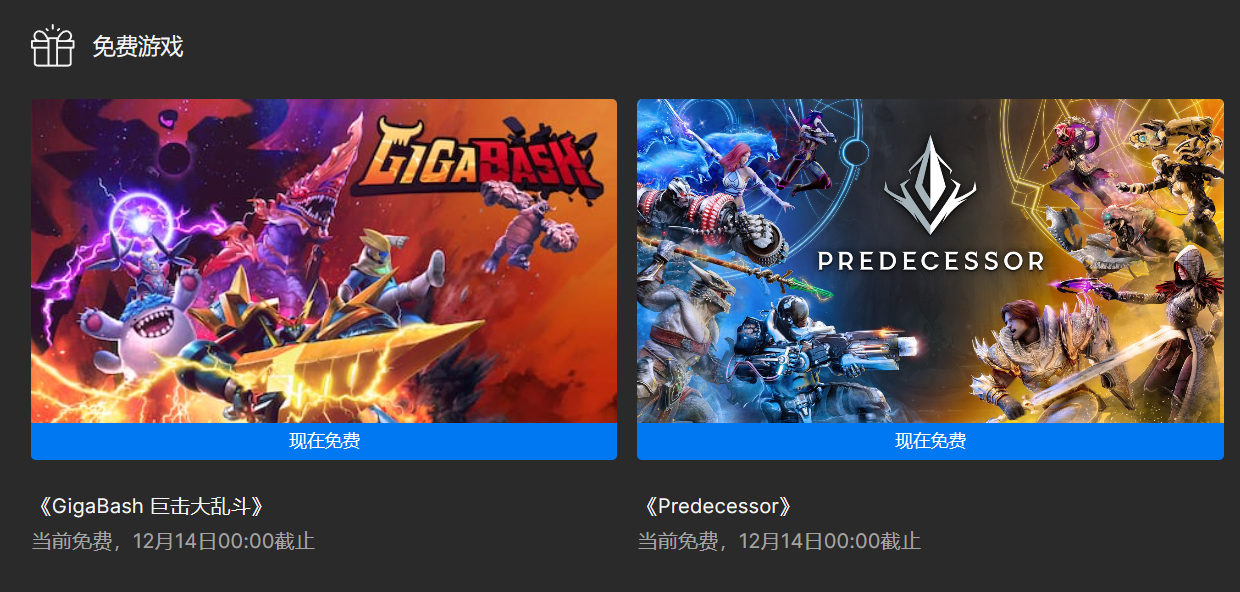1240x592 pixels.
Task: Click the GigaBash 12月14日 expiry text
Action: click(x=173, y=542)
